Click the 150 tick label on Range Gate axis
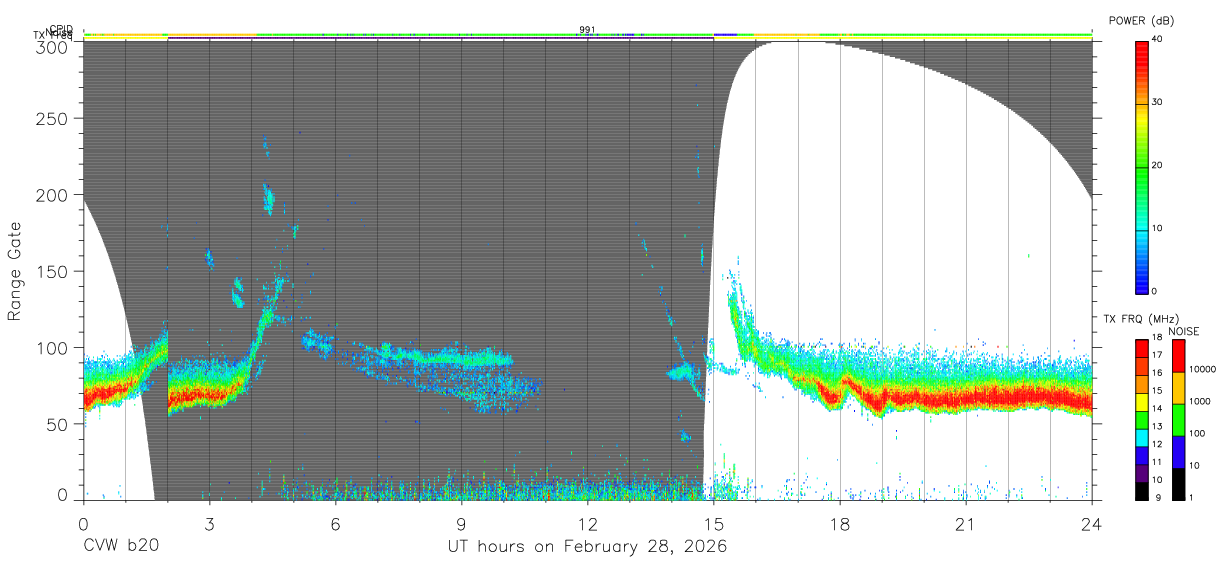 52,271
